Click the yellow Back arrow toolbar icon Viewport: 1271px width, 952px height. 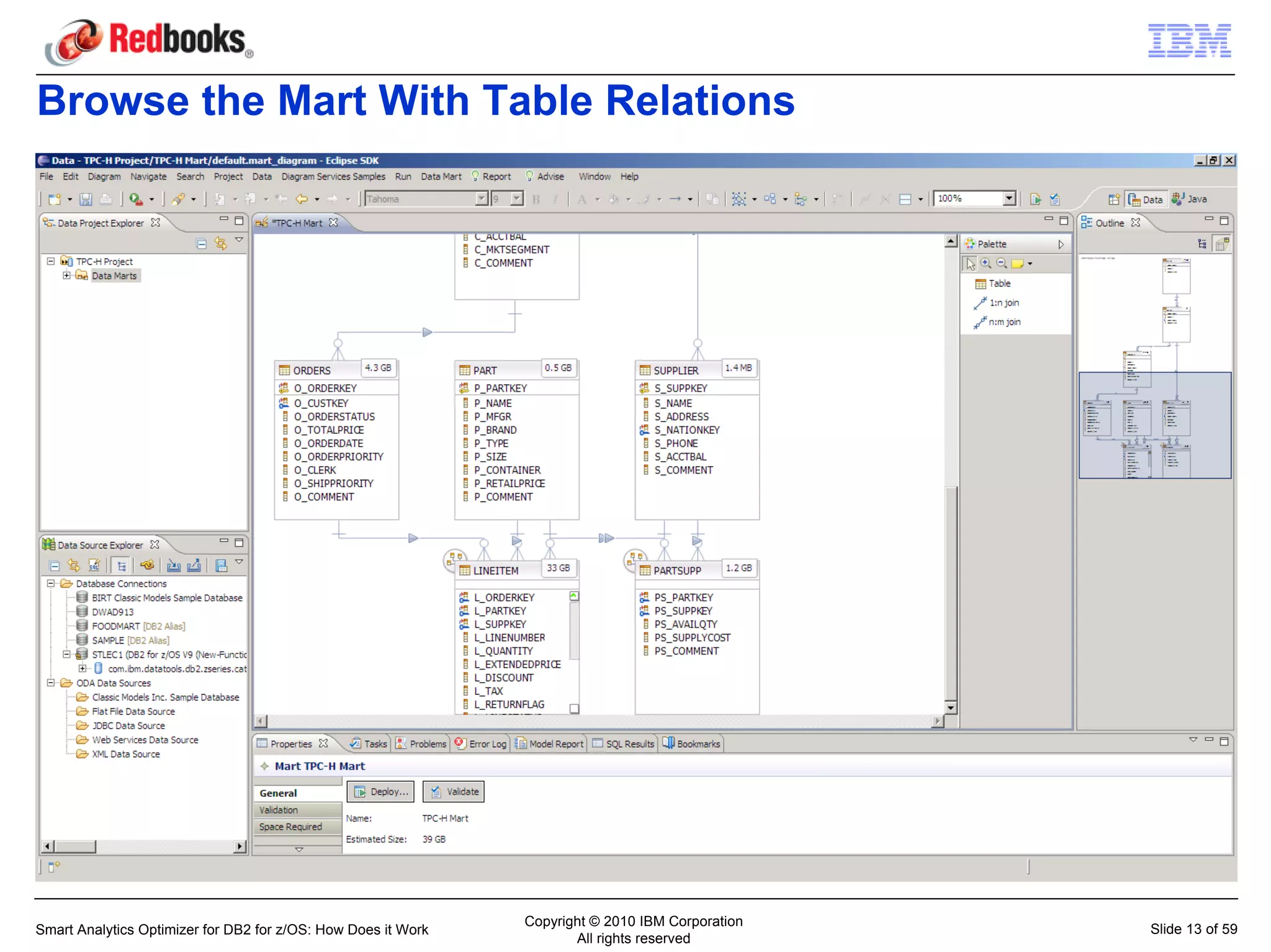(x=302, y=199)
